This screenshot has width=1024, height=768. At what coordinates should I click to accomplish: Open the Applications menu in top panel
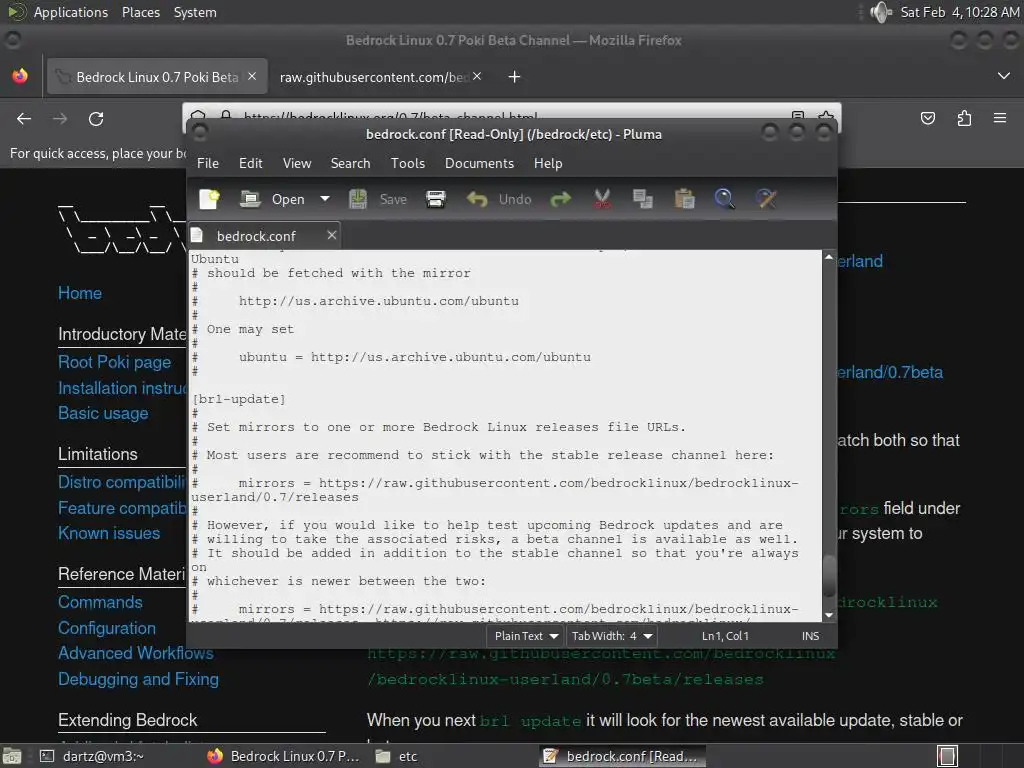[x=71, y=12]
